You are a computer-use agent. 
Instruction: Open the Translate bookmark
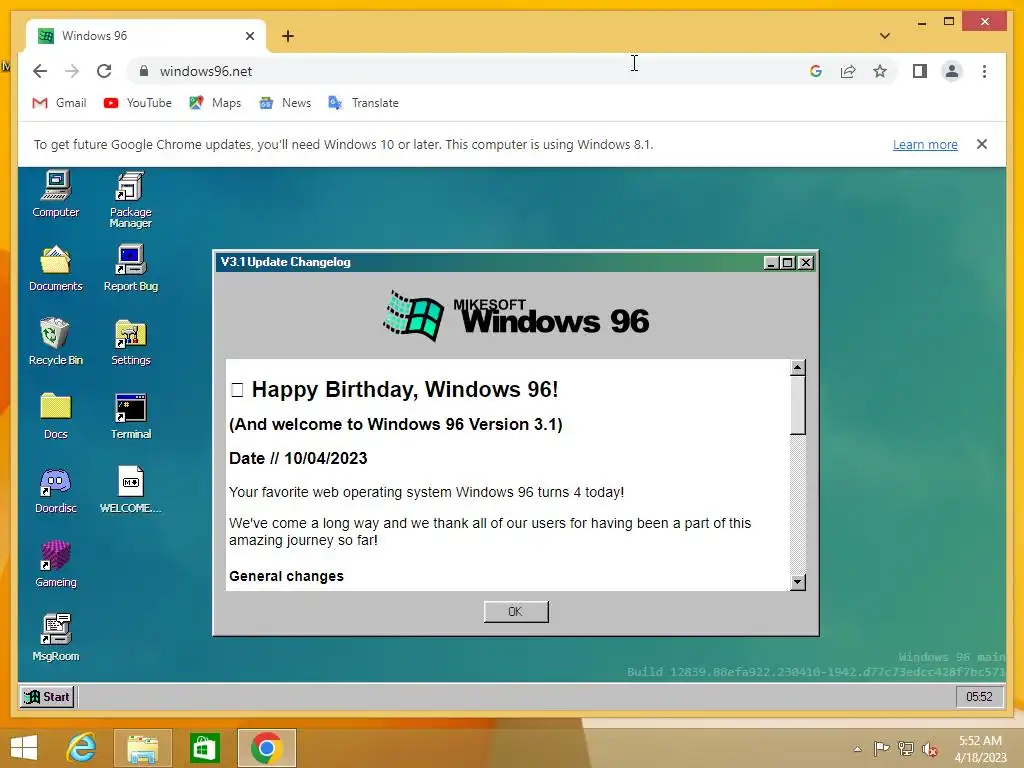363,103
